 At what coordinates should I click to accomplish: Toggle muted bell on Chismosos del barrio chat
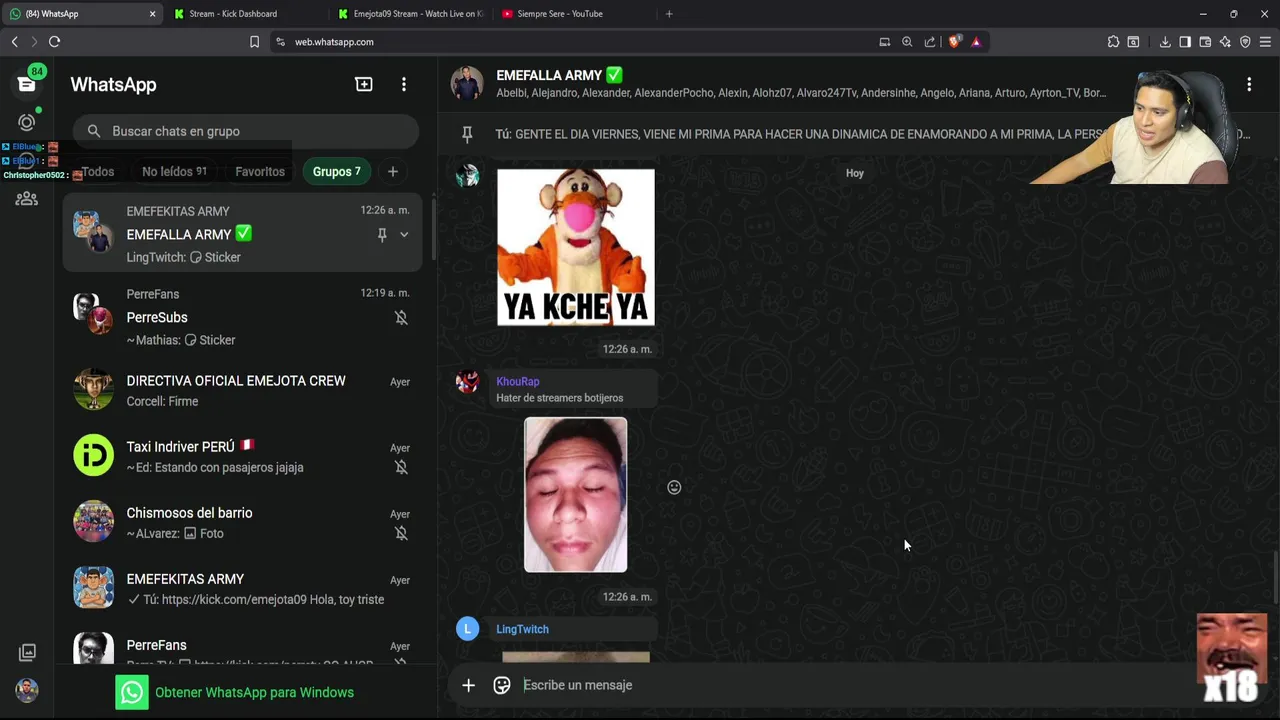pos(401,534)
